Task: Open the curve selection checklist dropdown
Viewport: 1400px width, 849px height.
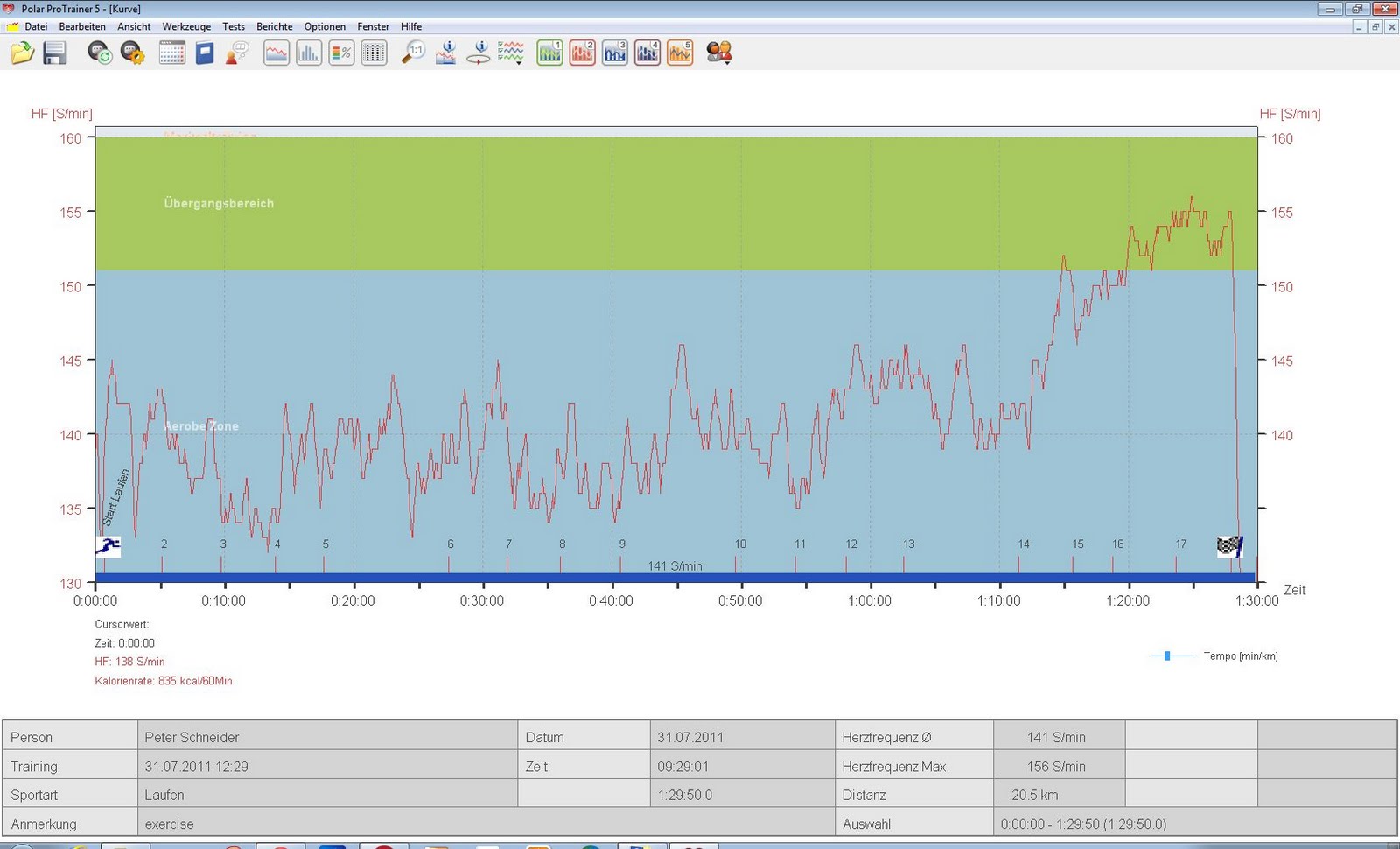Action: (x=511, y=53)
